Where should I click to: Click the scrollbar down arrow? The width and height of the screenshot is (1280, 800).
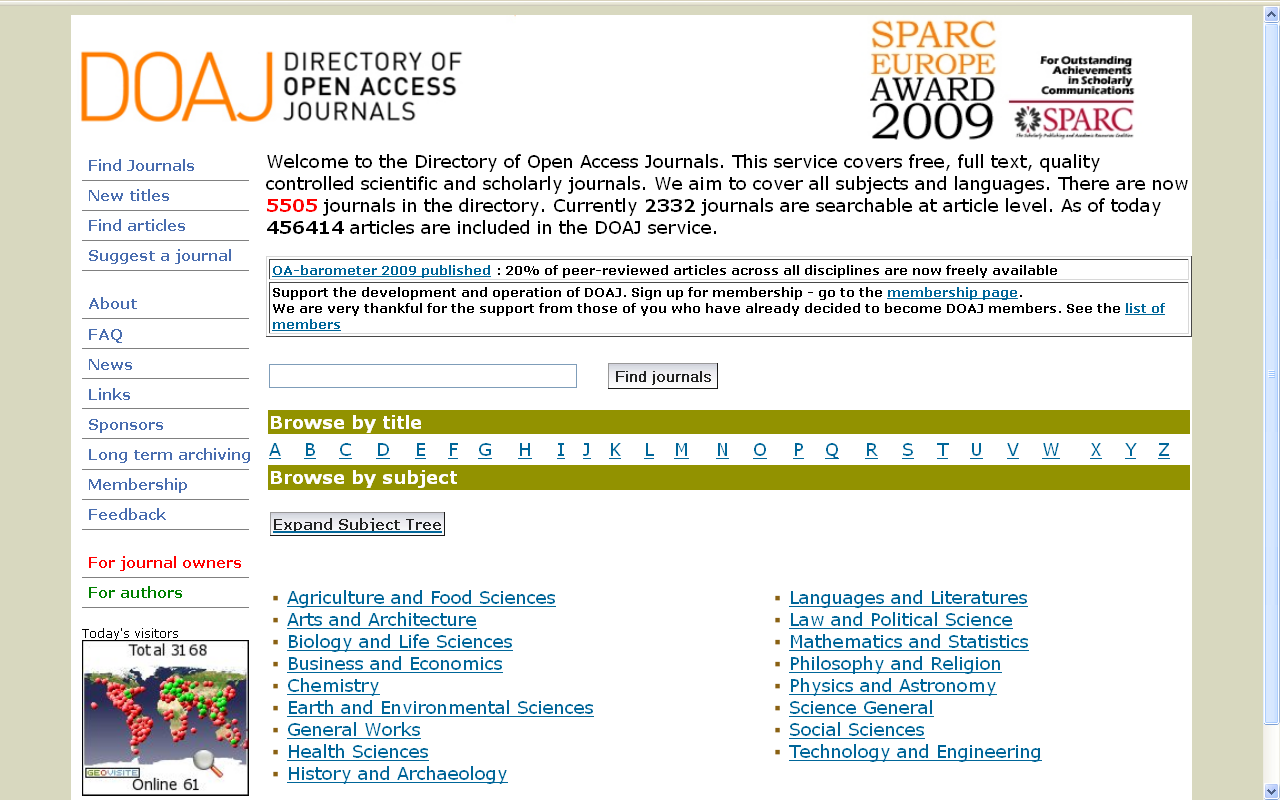(x=1272, y=791)
